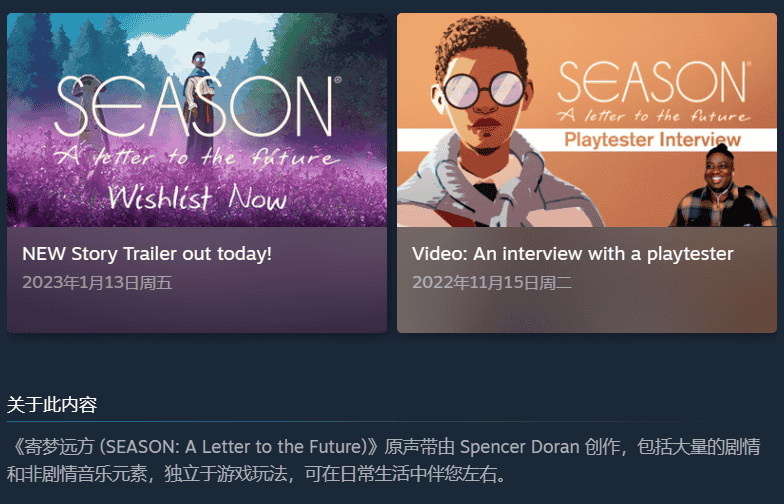Click the SEASON logo on the purple thumbnail

pyautogui.click(x=197, y=106)
